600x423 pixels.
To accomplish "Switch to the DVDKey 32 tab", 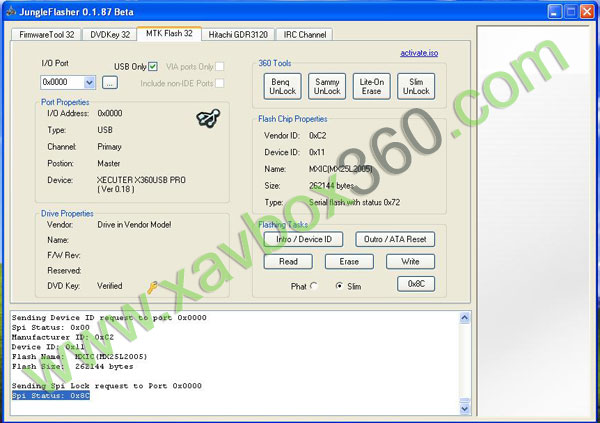I will tap(110, 35).
